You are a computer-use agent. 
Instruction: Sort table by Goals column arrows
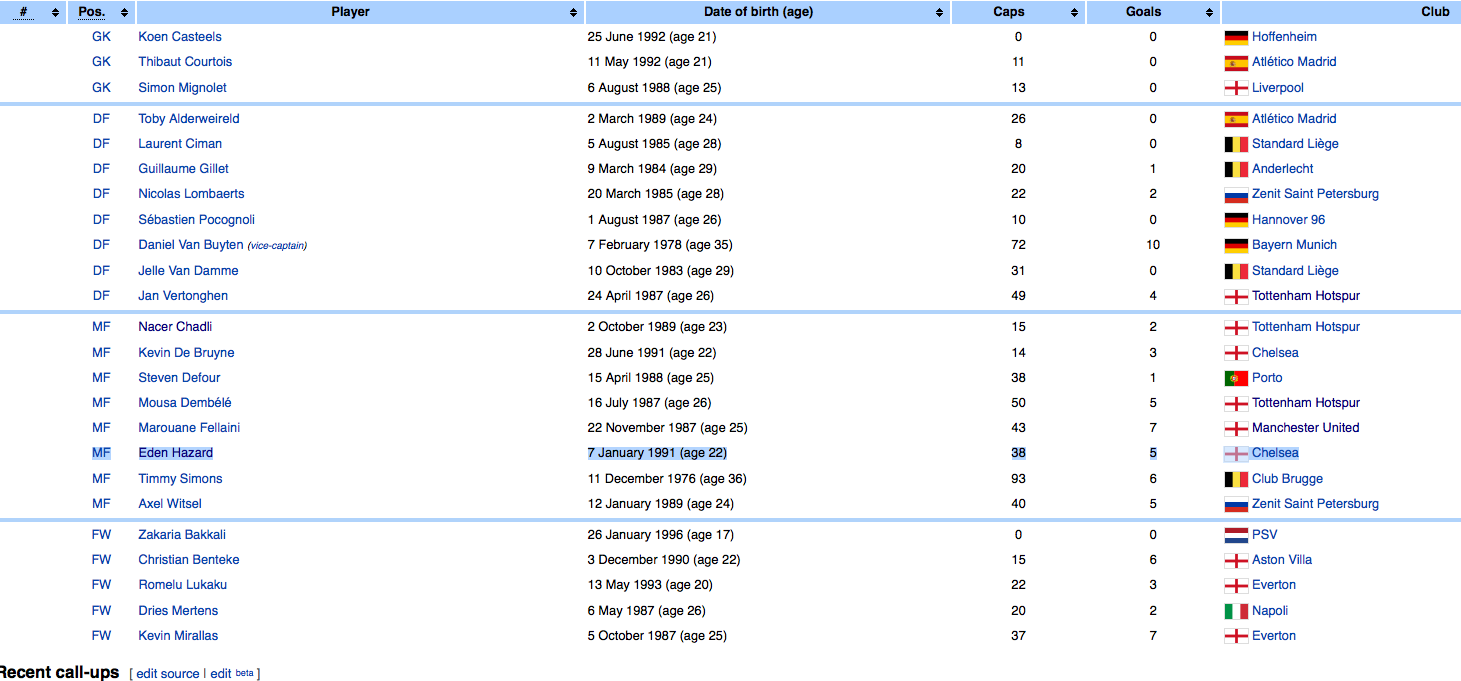click(1210, 13)
